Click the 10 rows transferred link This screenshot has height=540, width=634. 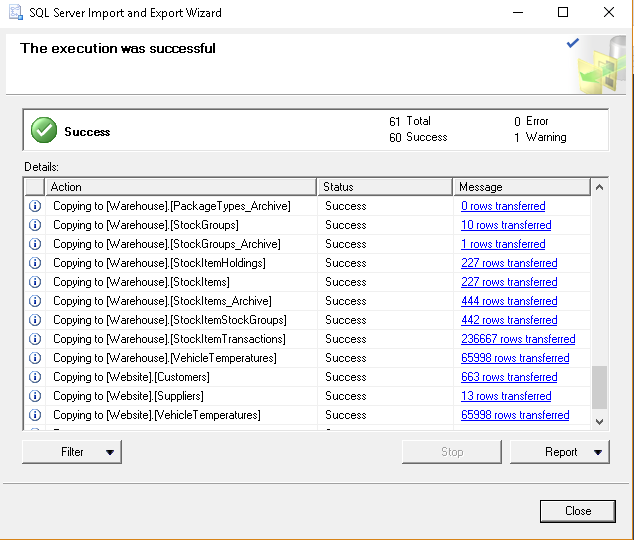506,225
